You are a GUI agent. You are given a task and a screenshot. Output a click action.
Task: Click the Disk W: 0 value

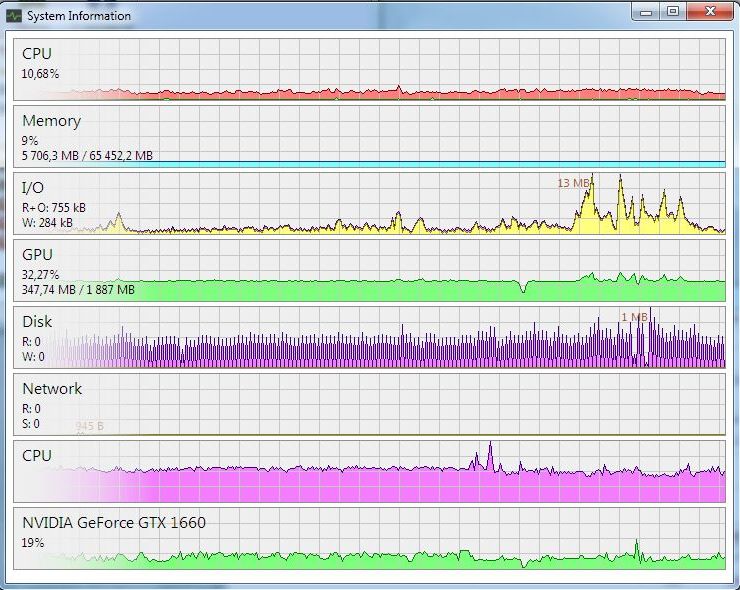[33, 356]
